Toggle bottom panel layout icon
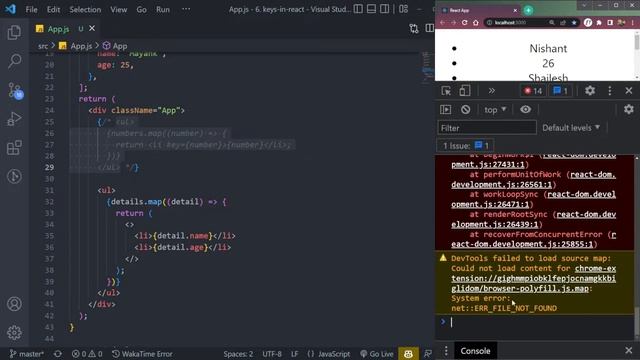 [x=371, y=9]
